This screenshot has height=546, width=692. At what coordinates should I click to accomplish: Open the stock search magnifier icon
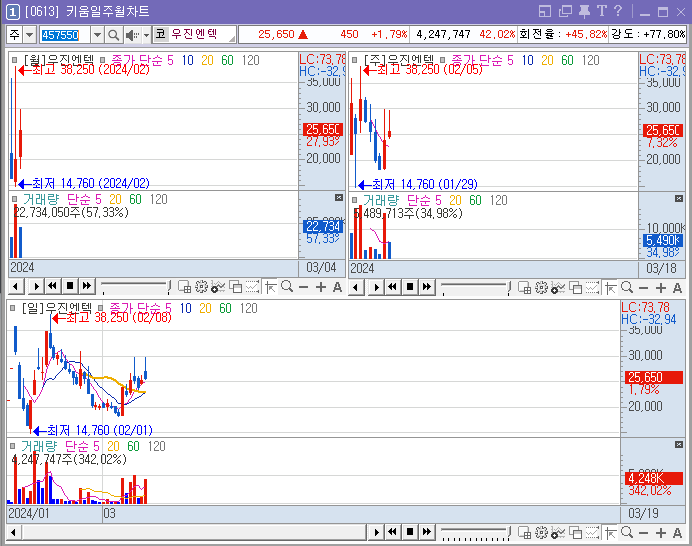click(113, 35)
